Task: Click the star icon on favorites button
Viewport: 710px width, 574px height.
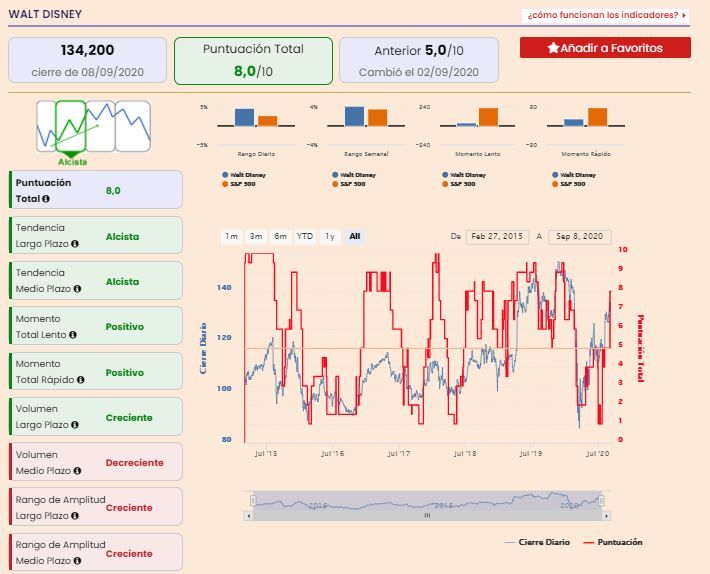Action: [553, 48]
